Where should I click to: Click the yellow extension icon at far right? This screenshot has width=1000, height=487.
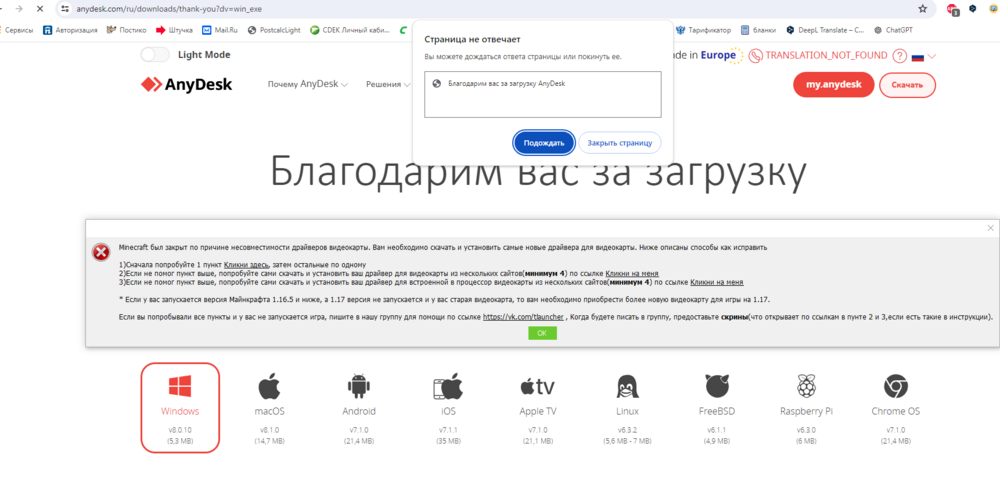pyautogui.click(x=994, y=9)
